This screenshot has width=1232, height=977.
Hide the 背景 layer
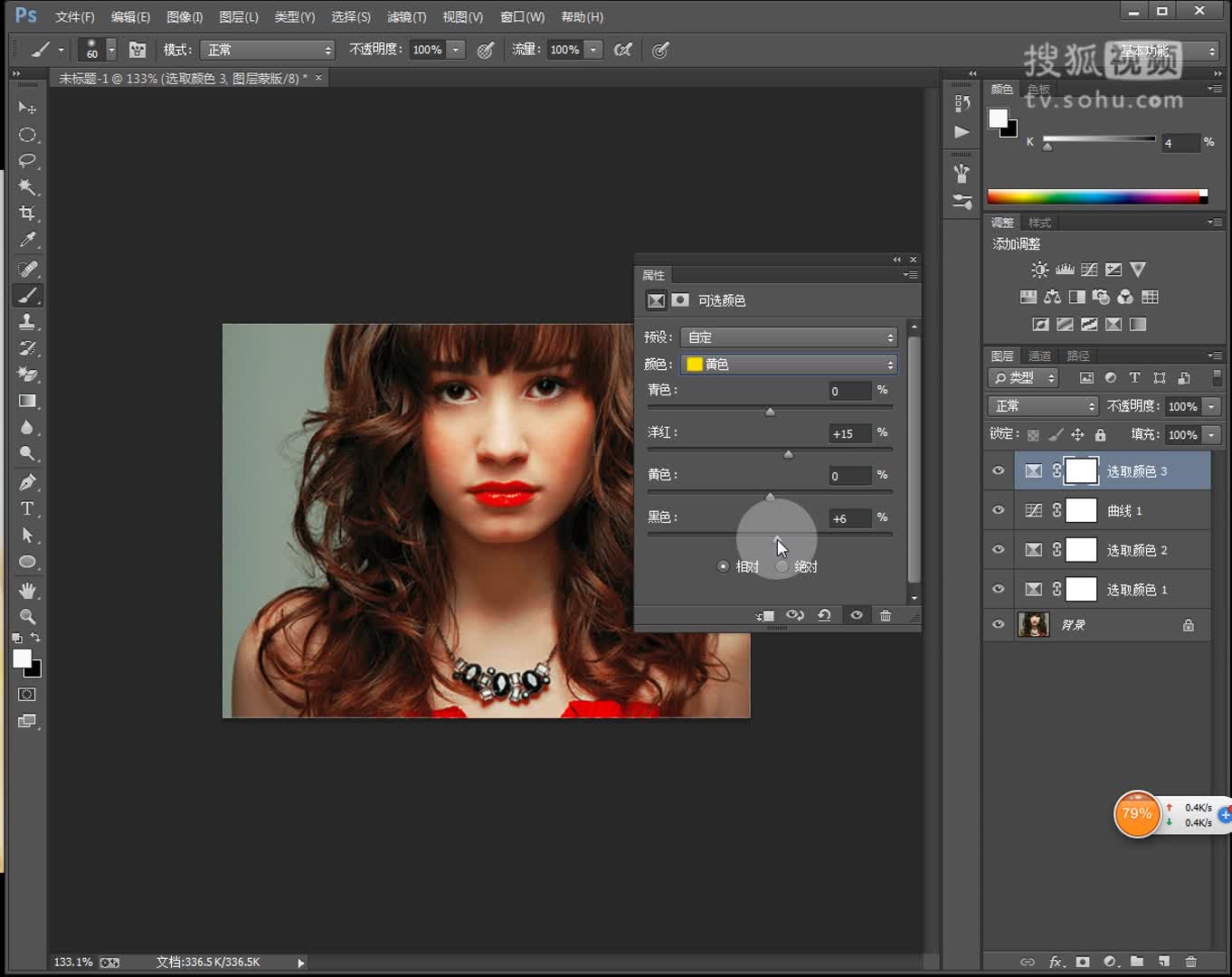[x=999, y=624]
